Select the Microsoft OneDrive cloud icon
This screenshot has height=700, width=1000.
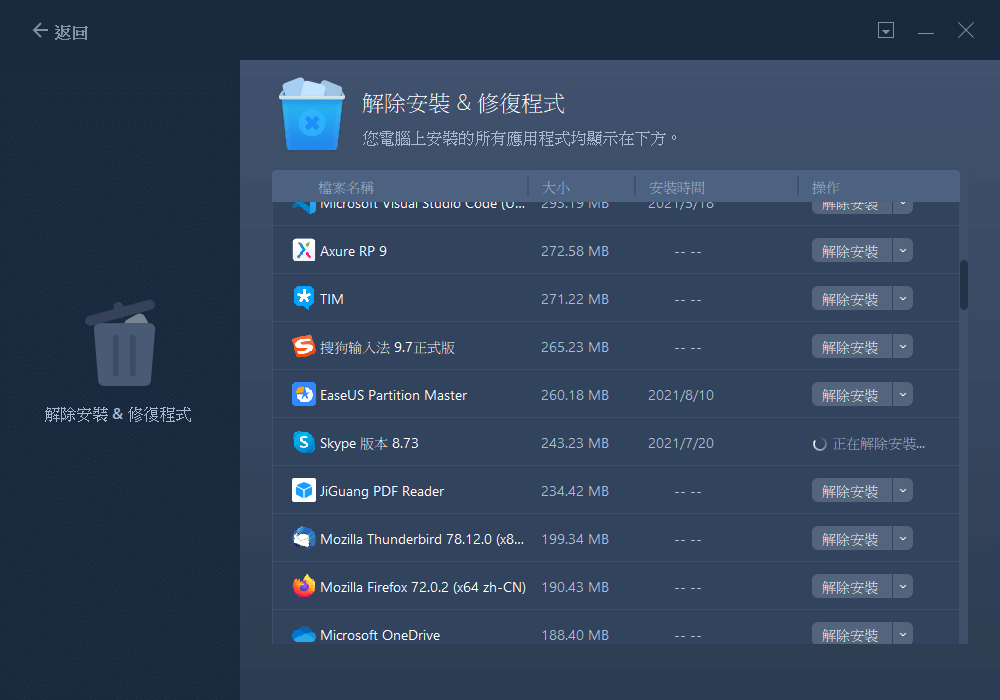point(303,634)
